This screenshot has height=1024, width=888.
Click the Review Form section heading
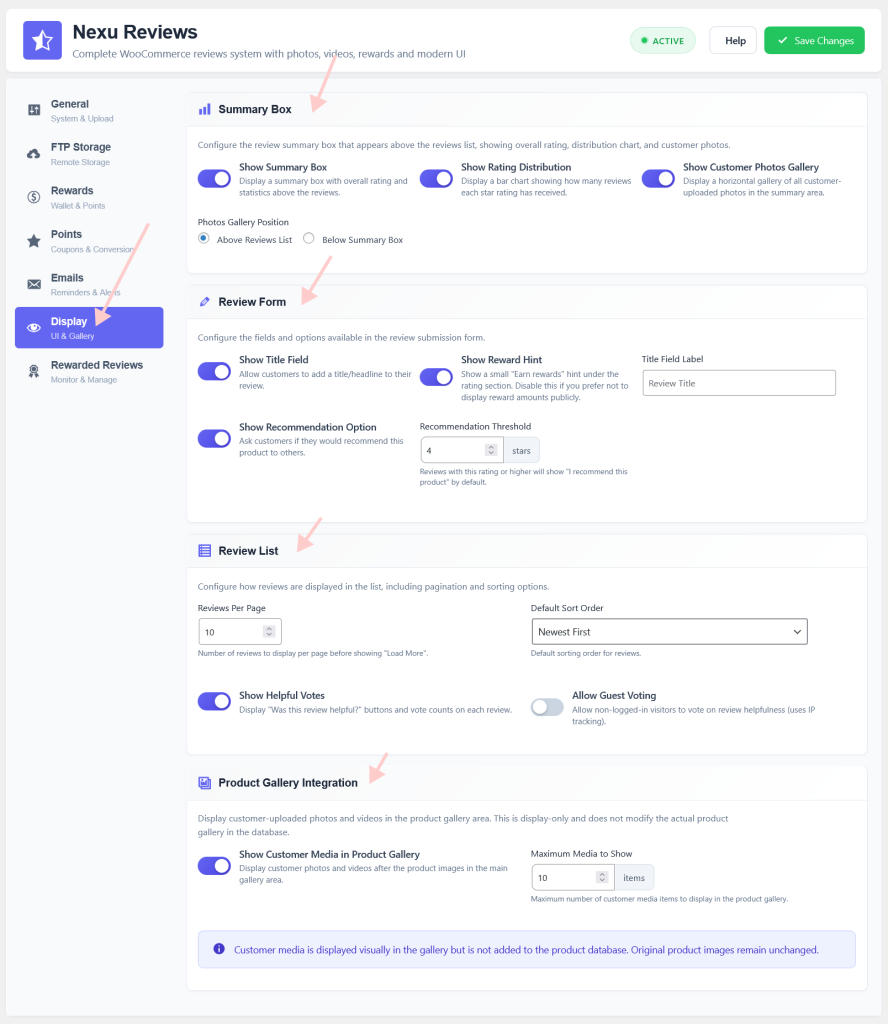(x=252, y=302)
